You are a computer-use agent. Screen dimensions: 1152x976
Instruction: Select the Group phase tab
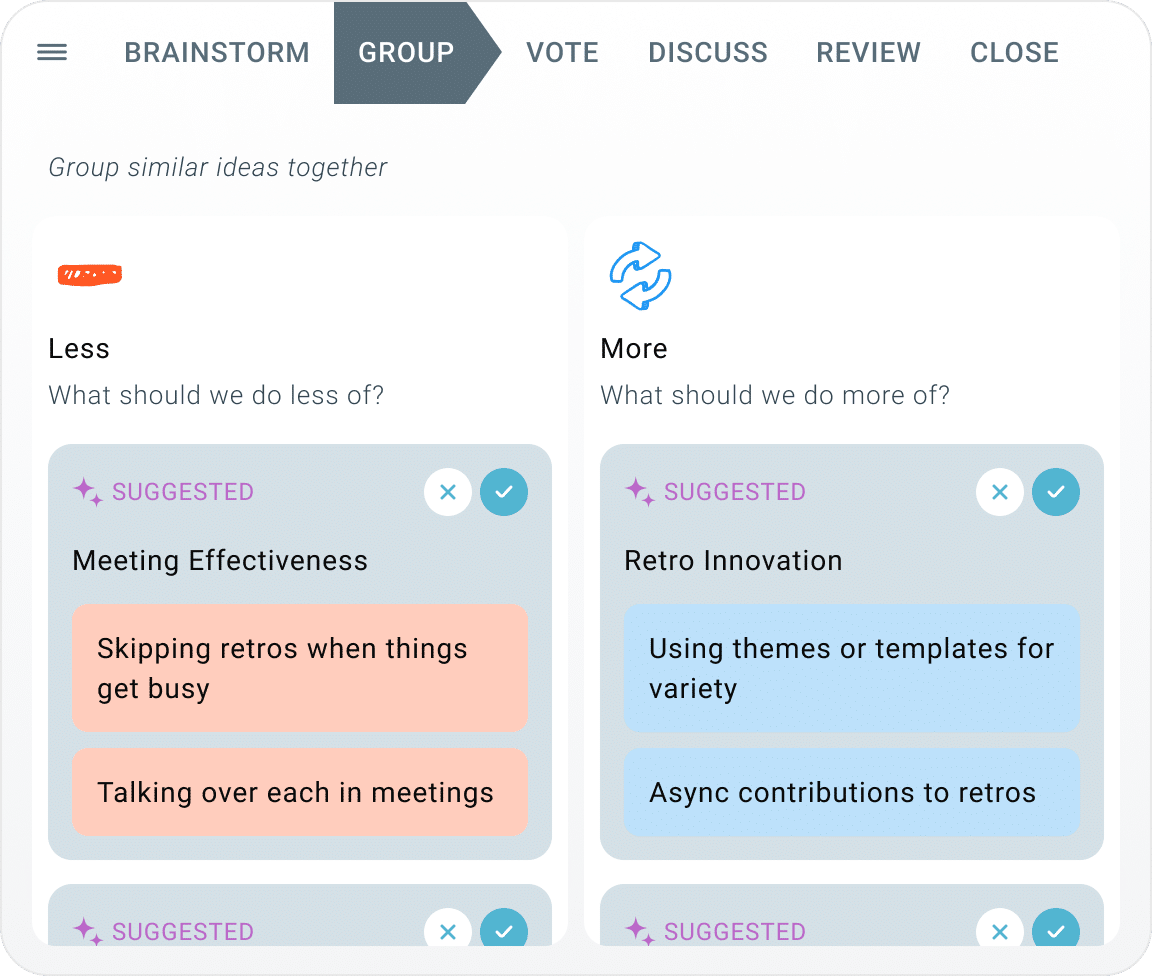coord(406,53)
